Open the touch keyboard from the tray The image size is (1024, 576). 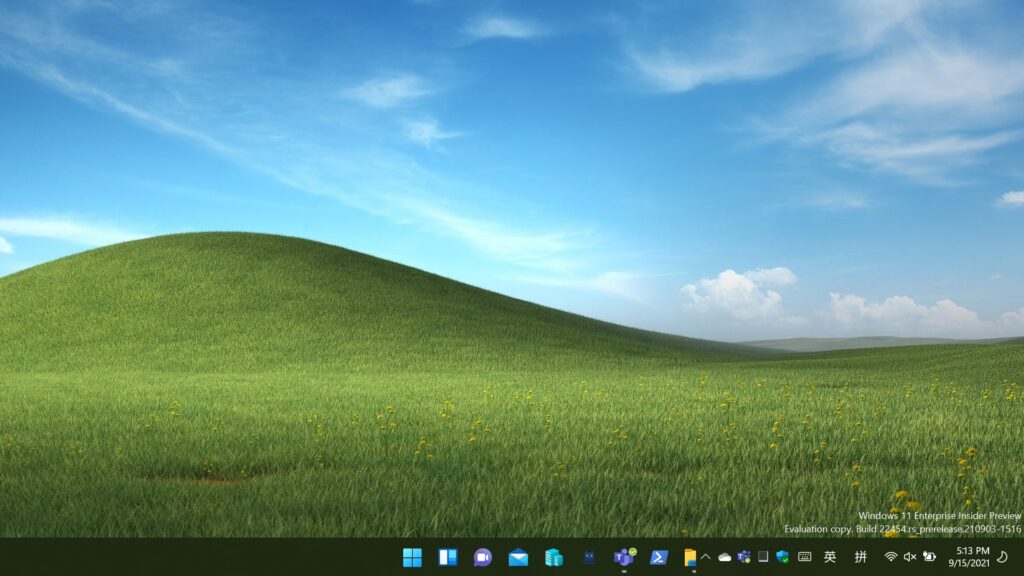pos(804,557)
